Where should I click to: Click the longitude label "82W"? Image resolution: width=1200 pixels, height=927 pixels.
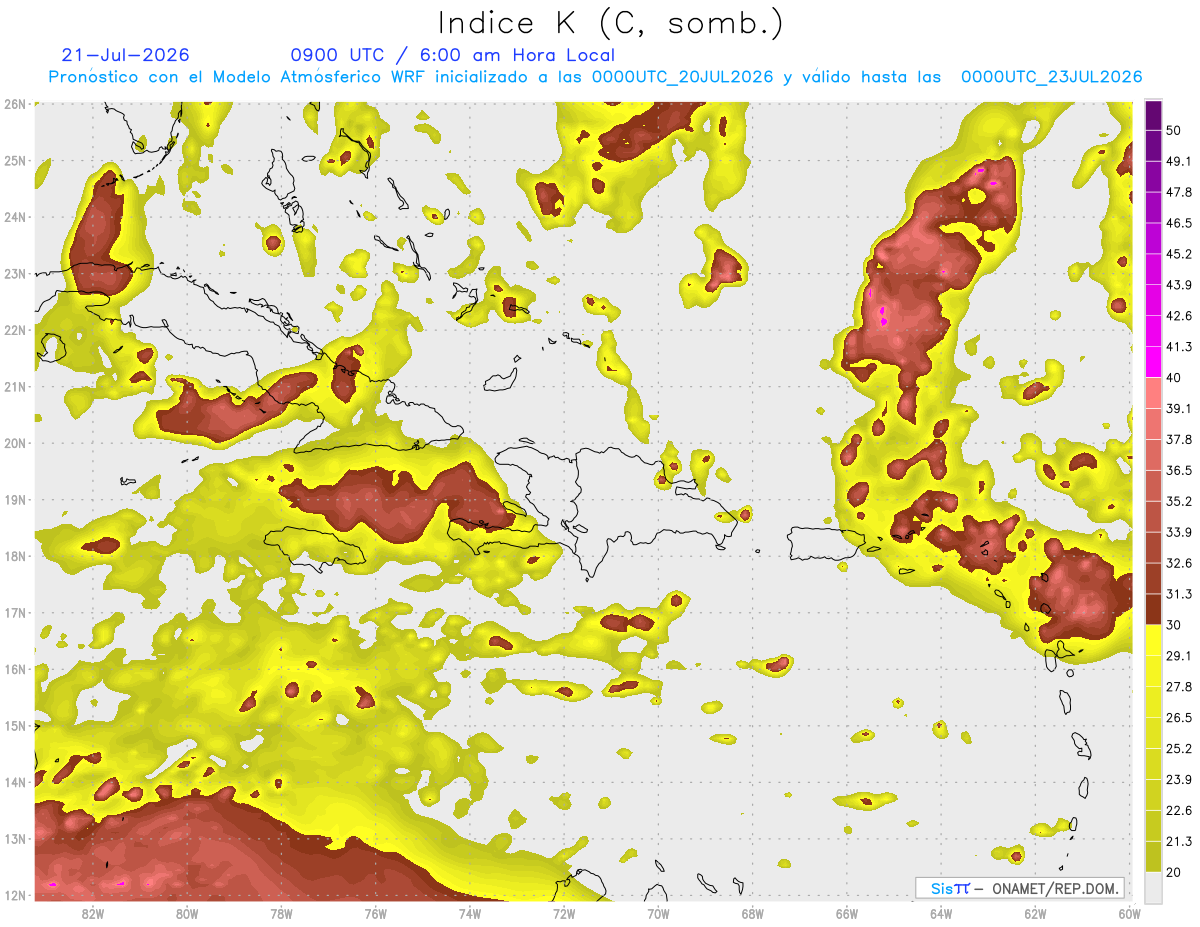[93, 914]
